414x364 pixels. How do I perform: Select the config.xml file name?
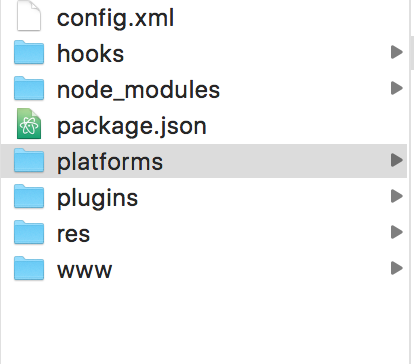pyautogui.click(x=115, y=18)
